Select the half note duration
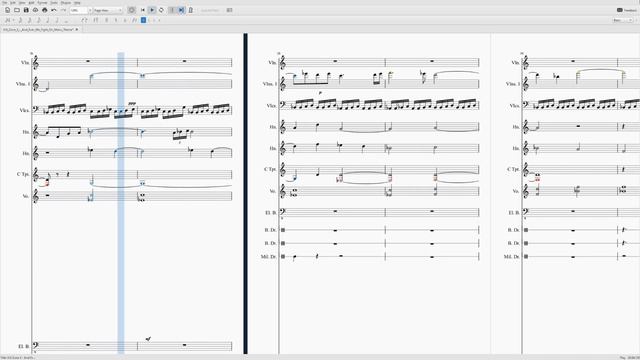The height and width of the screenshot is (360, 640). (56, 20)
